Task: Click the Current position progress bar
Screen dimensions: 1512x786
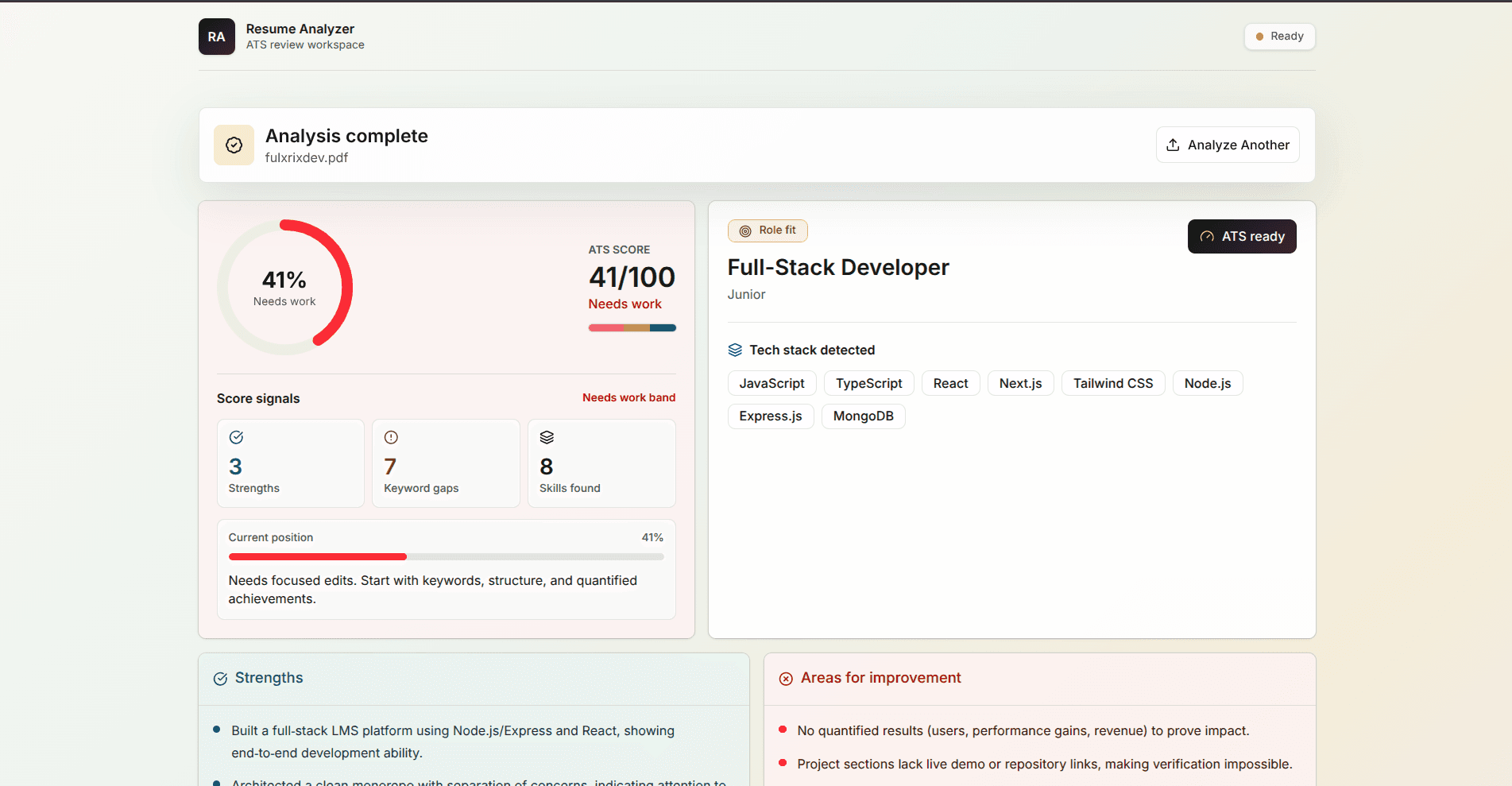Action: [x=446, y=557]
